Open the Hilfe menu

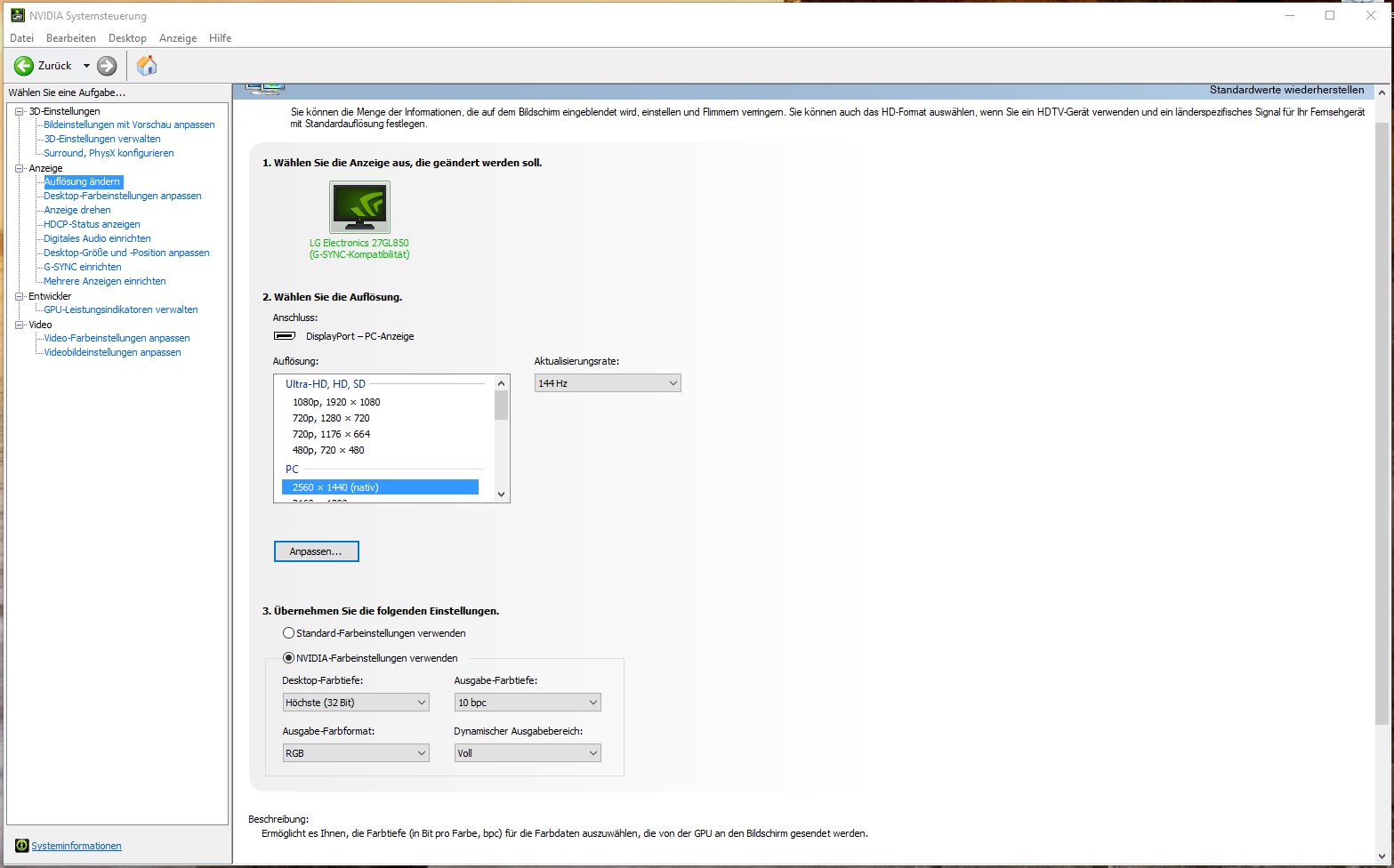(220, 38)
